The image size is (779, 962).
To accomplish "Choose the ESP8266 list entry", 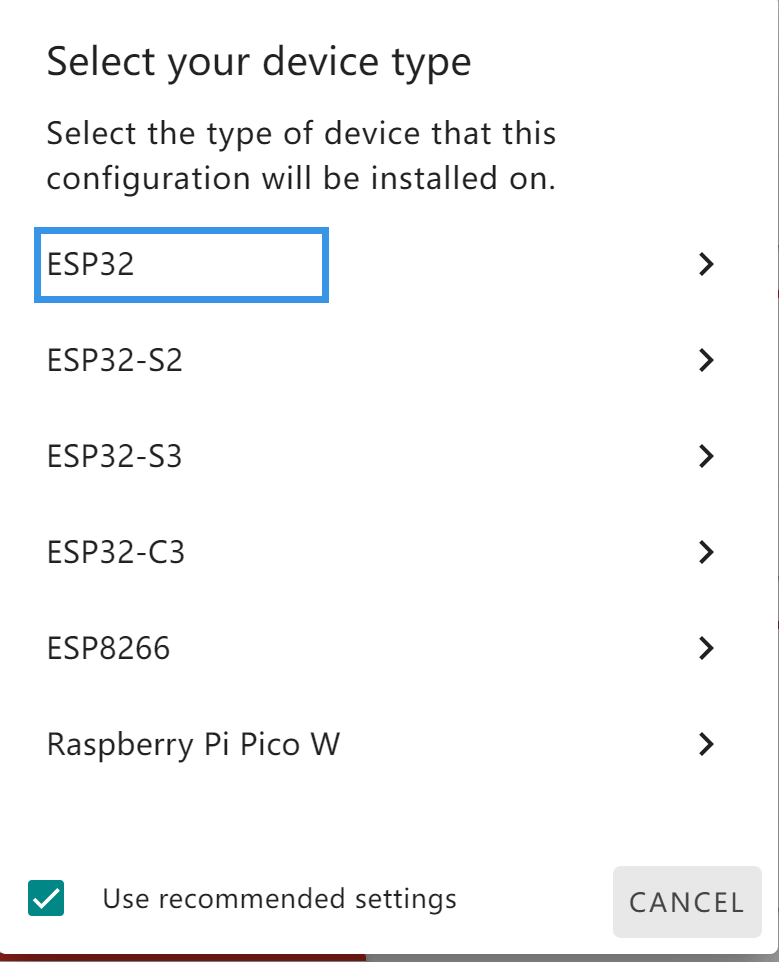I will click(109, 648).
